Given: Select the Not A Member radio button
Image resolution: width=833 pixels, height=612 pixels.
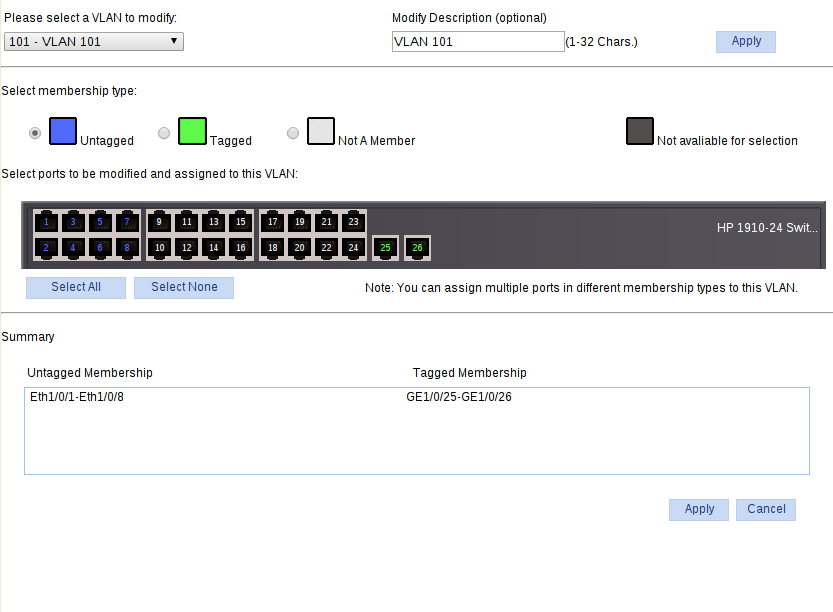Looking at the screenshot, I should click(293, 133).
